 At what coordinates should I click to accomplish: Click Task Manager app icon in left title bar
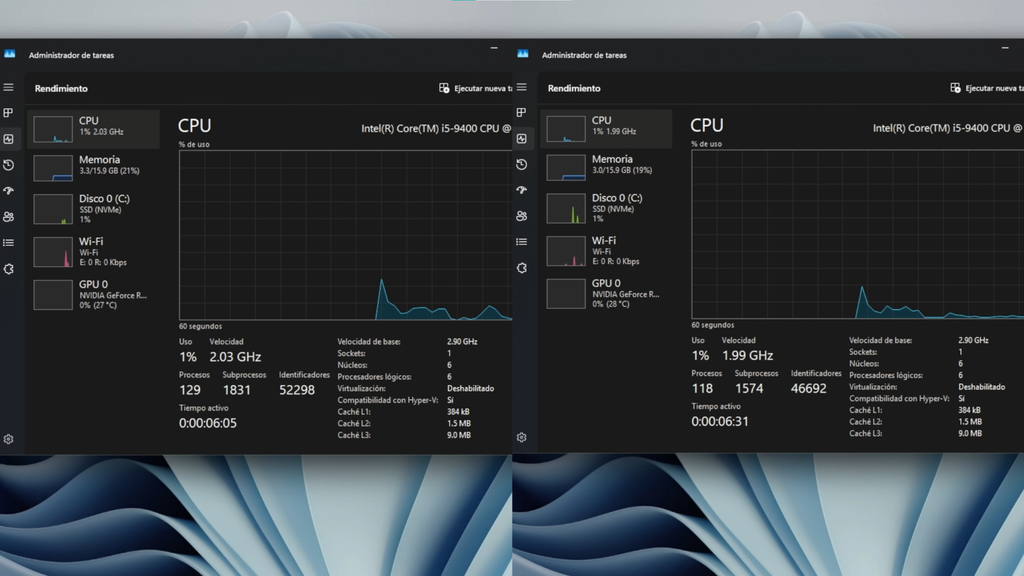[x=10, y=54]
